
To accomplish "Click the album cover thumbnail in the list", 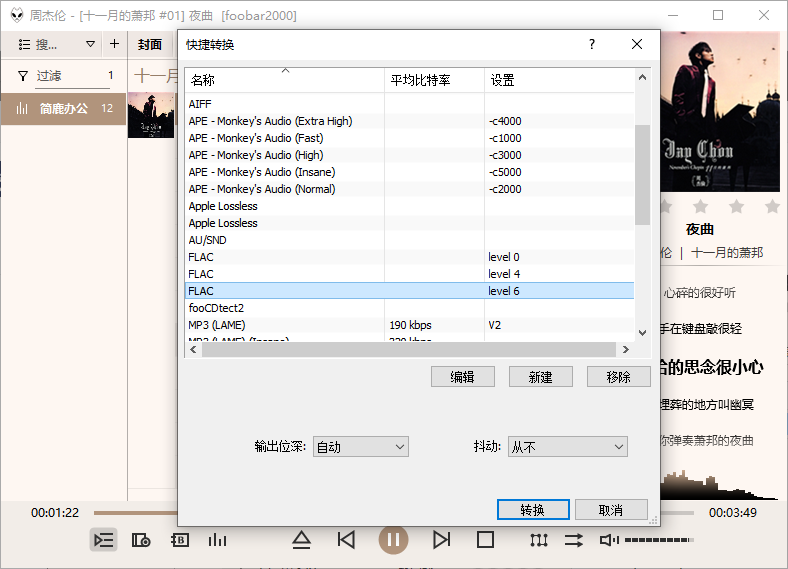I will (151, 115).
